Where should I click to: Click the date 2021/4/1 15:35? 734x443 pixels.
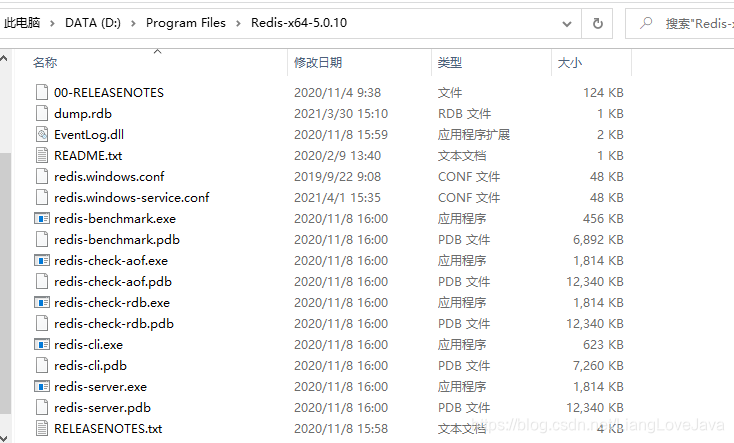point(337,198)
